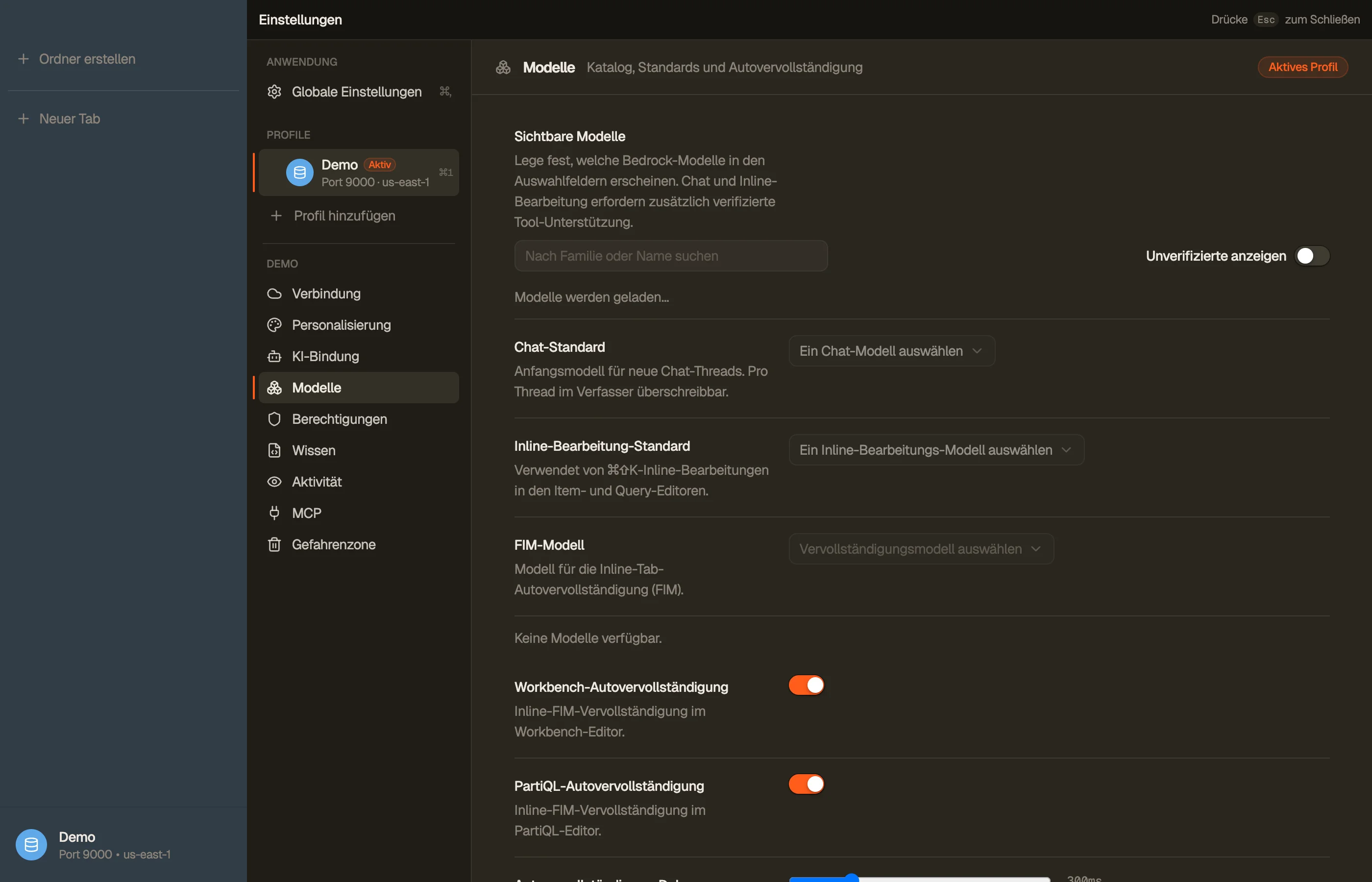1372x882 pixels.
Task: Click the cloud icon beside Verbindung
Action: click(274, 294)
